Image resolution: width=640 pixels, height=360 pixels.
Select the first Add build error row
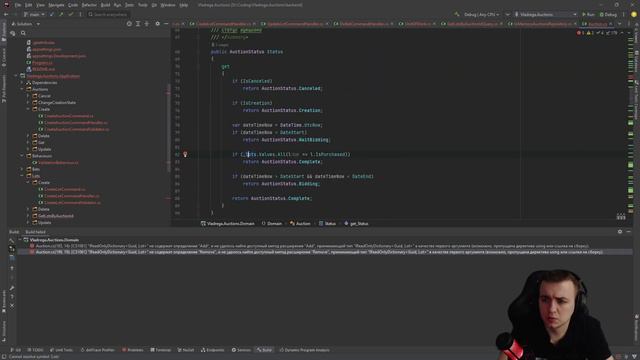pos(324,246)
